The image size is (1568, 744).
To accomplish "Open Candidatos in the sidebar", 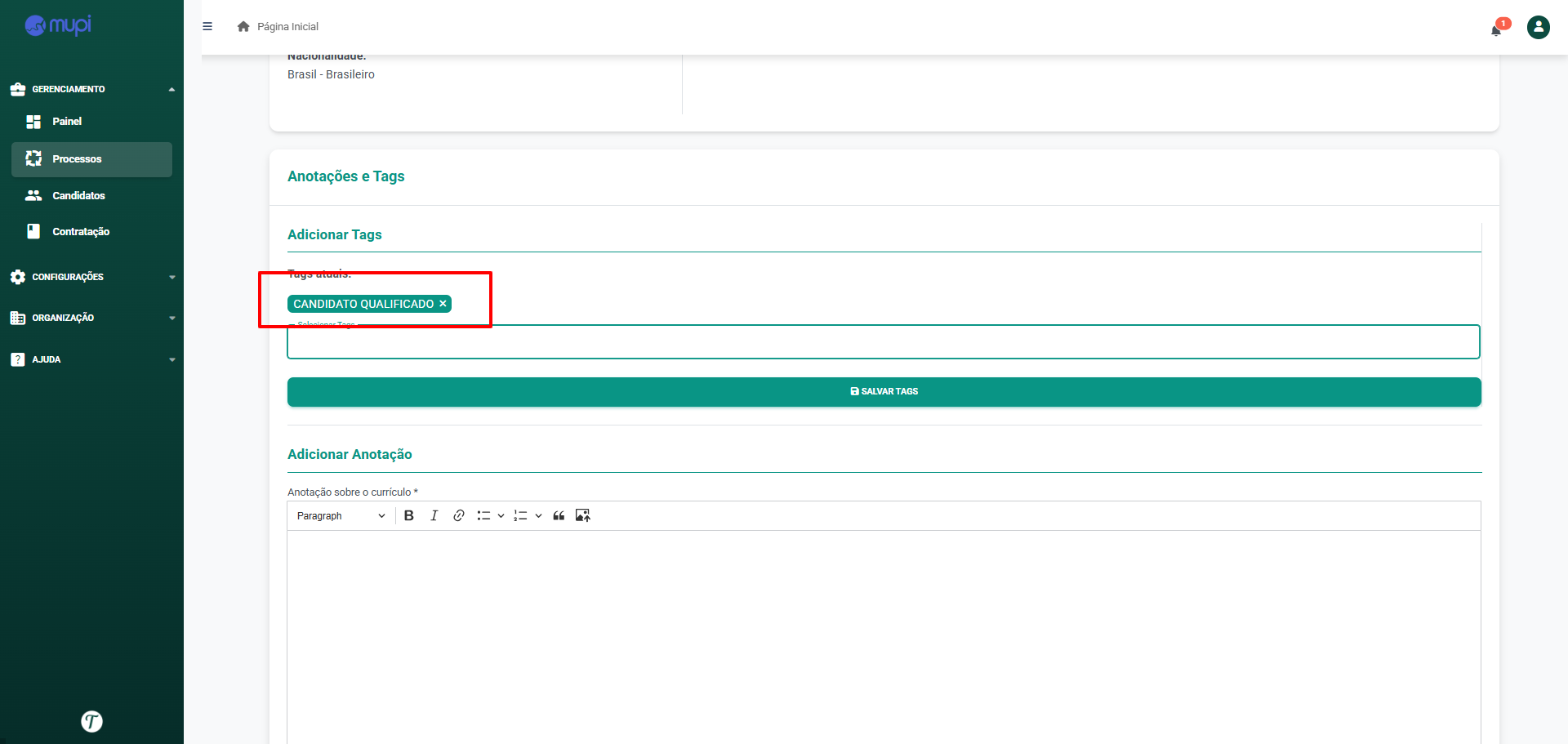I will pyautogui.click(x=78, y=195).
